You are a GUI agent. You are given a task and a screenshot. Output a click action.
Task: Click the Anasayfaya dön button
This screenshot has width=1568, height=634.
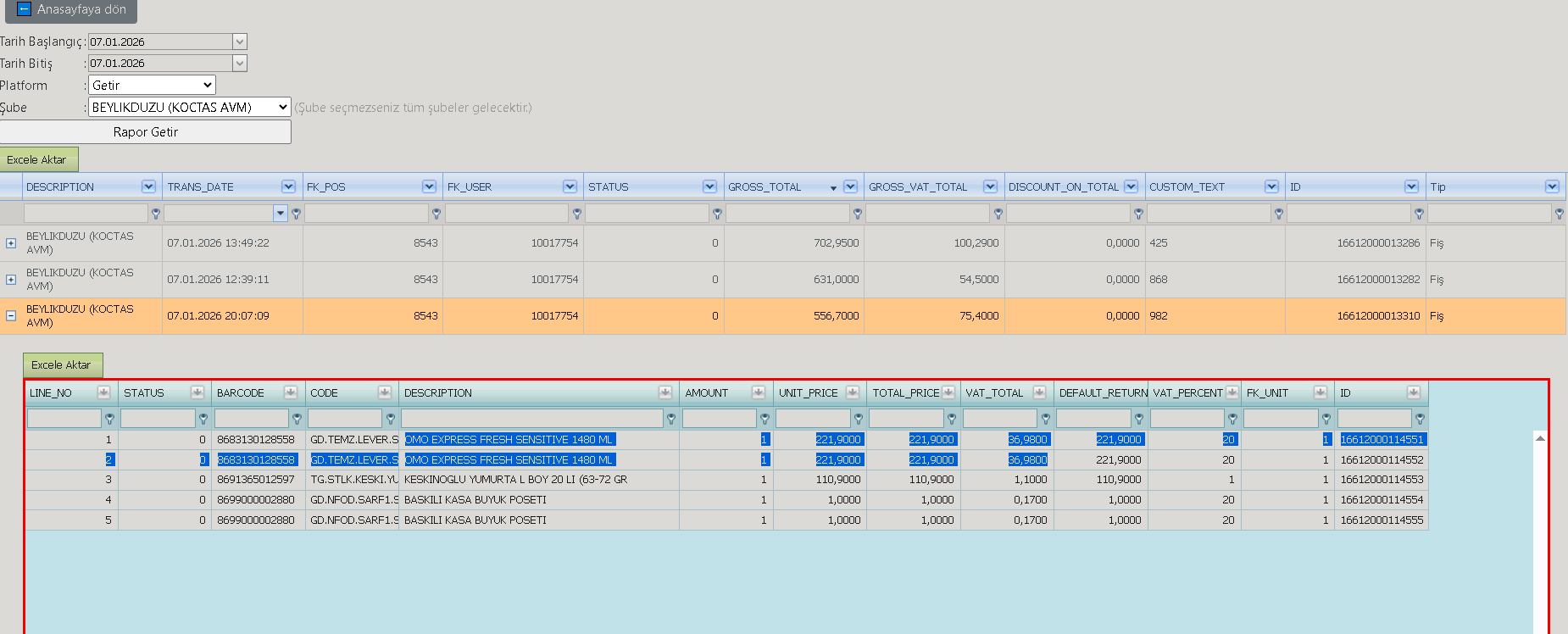[71, 10]
